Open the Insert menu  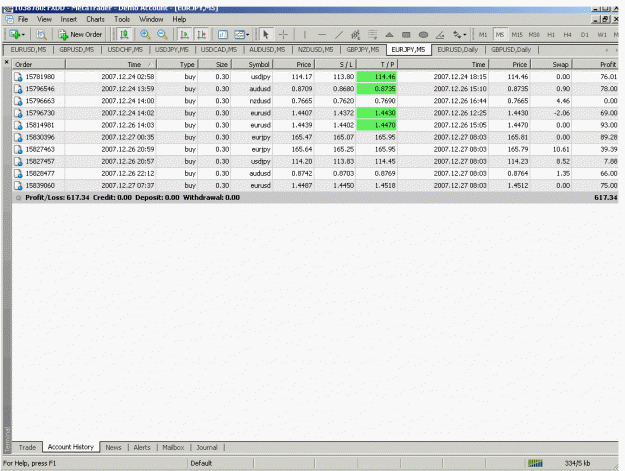(69, 19)
